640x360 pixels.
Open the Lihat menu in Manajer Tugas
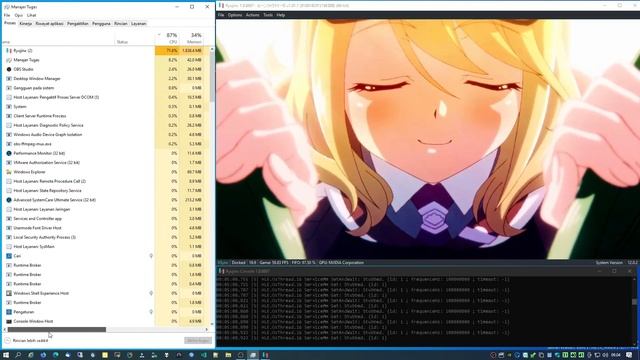31,15
